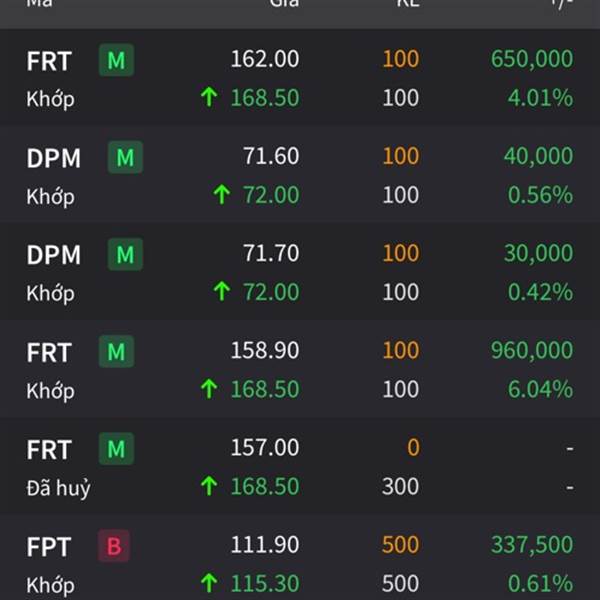Click the Đã huỷ status label
The image size is (600, 600).
[x=58, y=488]
